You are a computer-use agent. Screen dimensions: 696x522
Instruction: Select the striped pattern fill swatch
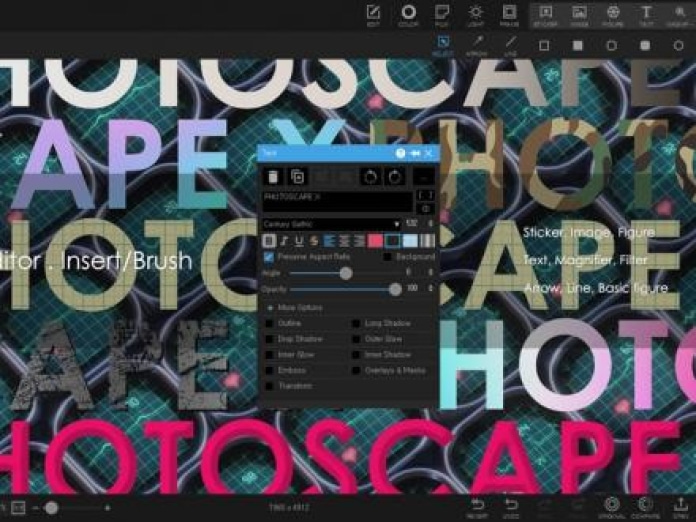pos(427,241)
